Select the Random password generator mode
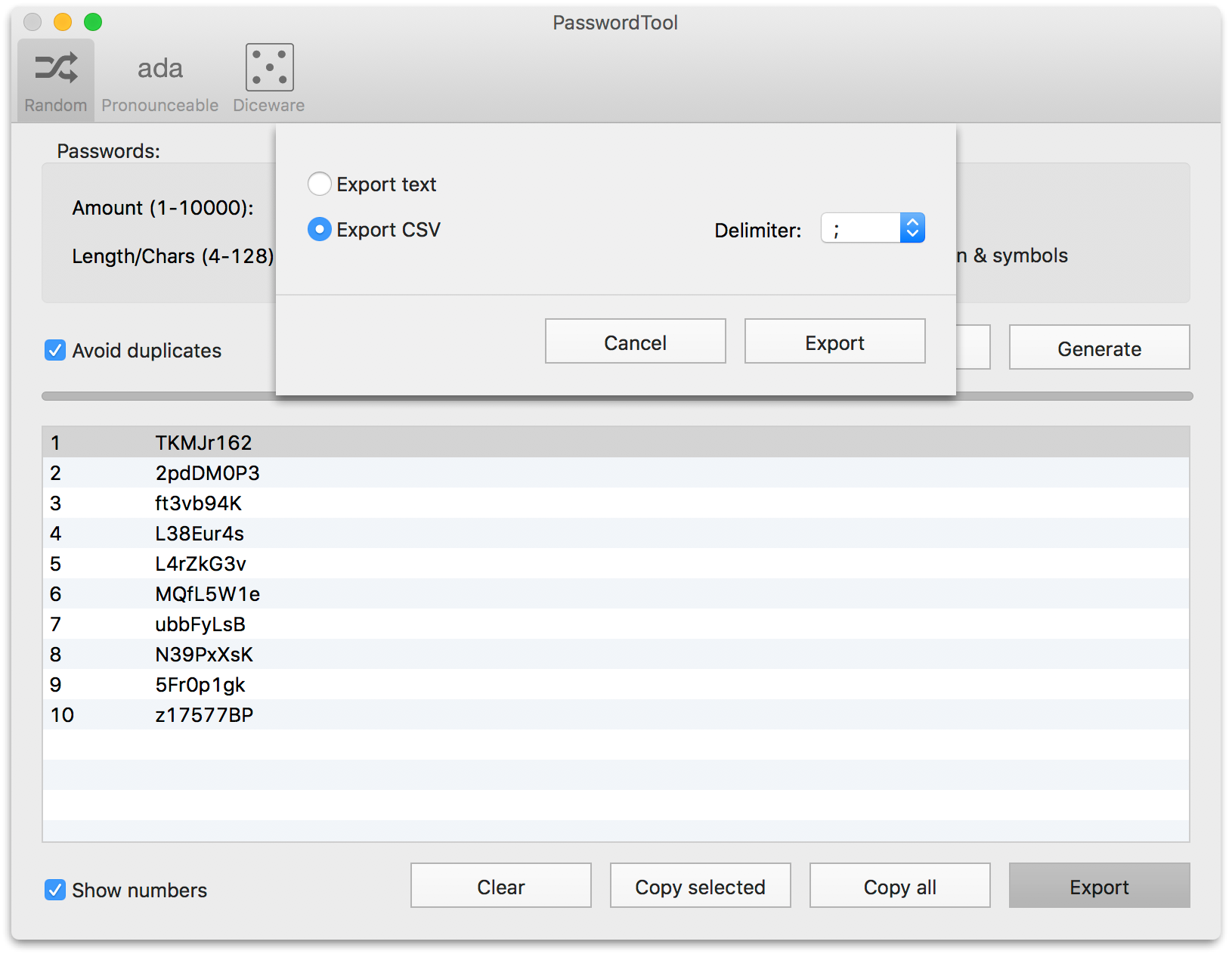The image size is (1232, 957). pos(54,76)
